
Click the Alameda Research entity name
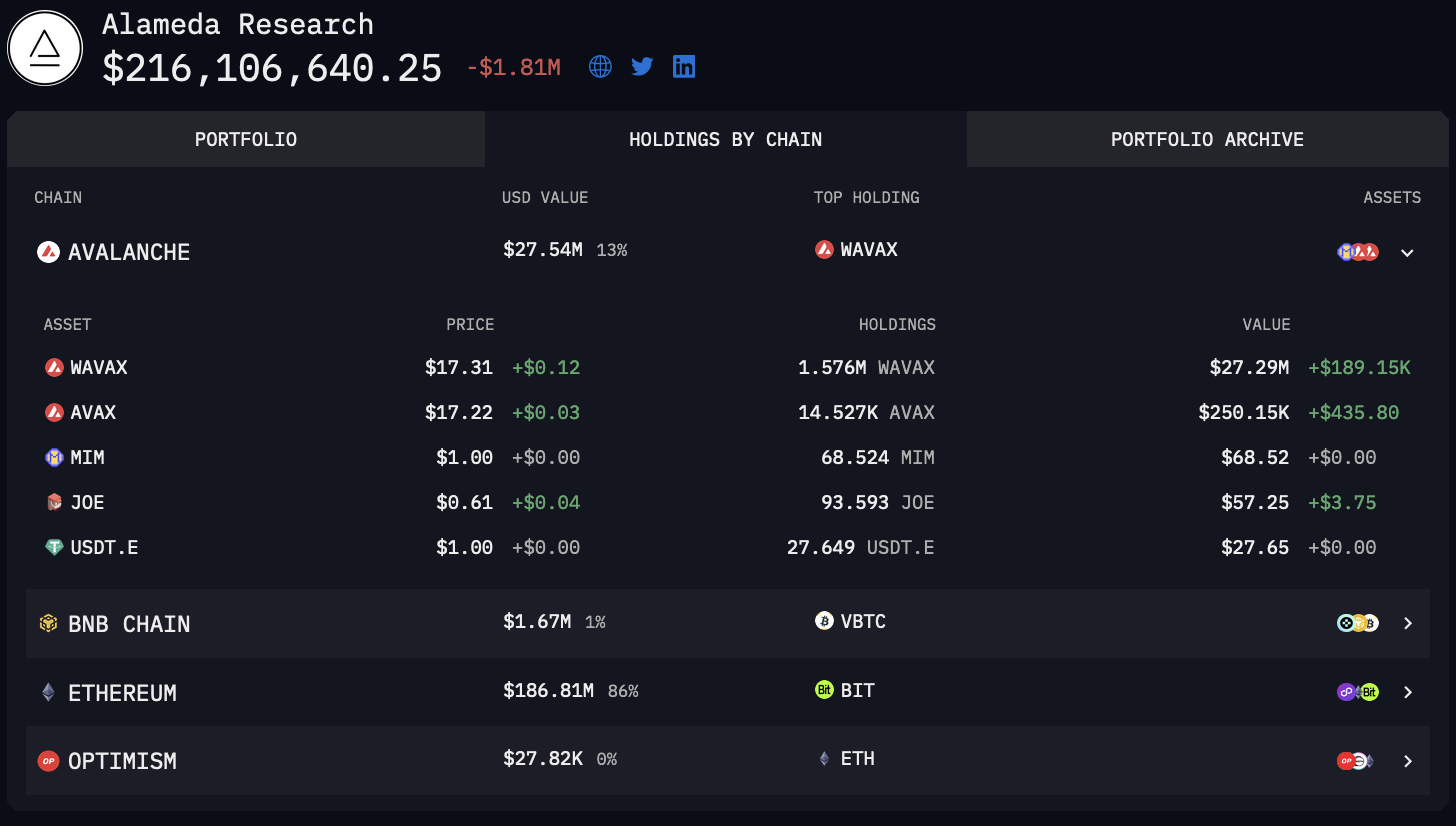pos(238,24)
